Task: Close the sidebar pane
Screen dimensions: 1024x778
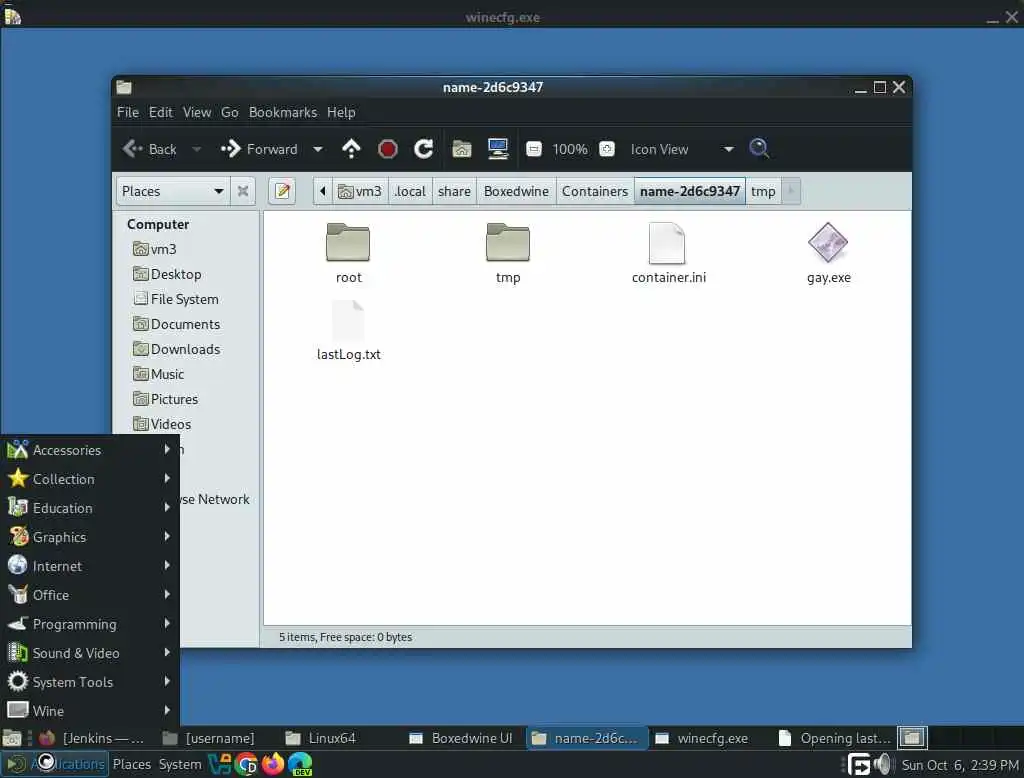Action: 243,191
